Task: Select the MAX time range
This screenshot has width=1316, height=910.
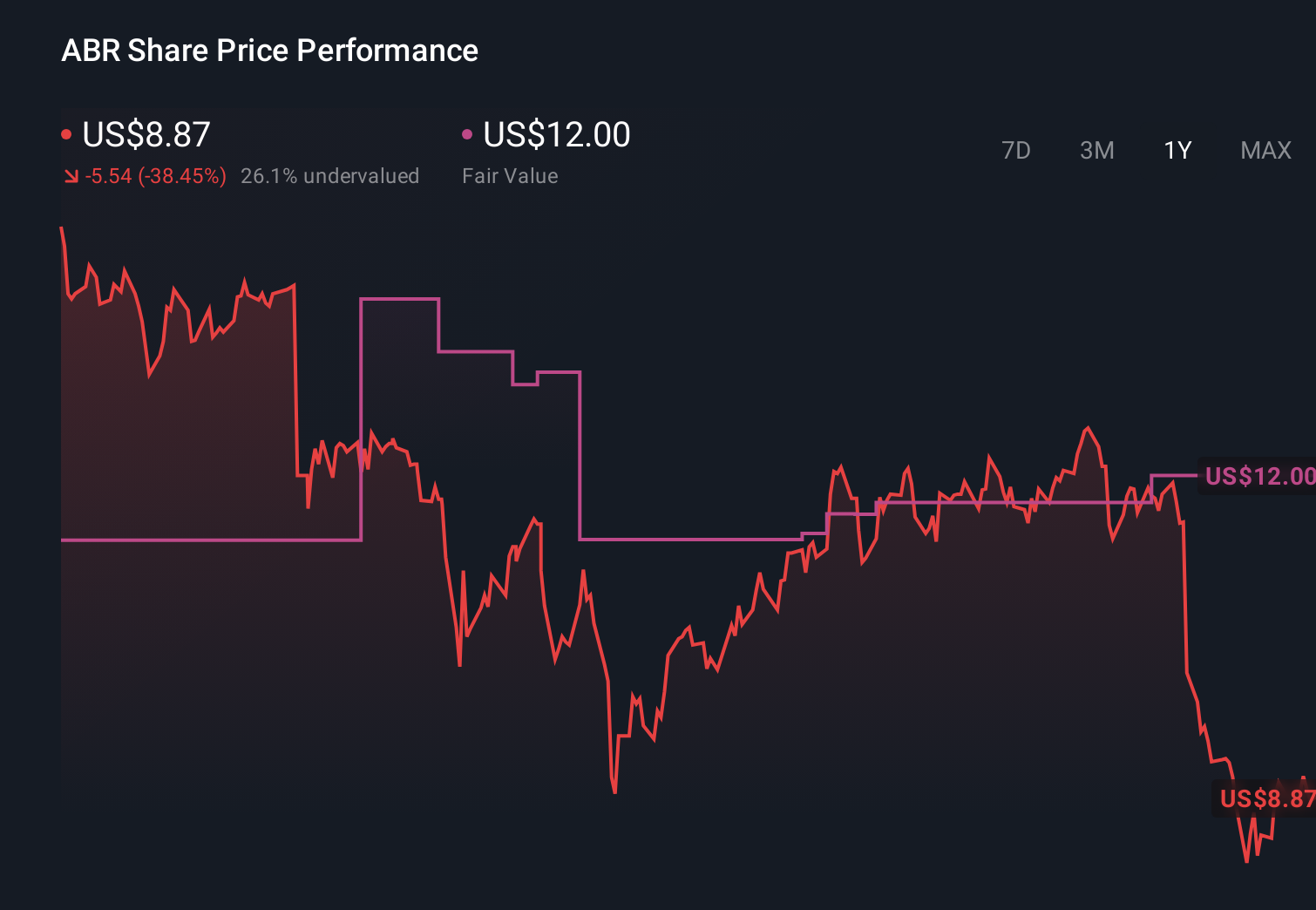Action: 1265,151
